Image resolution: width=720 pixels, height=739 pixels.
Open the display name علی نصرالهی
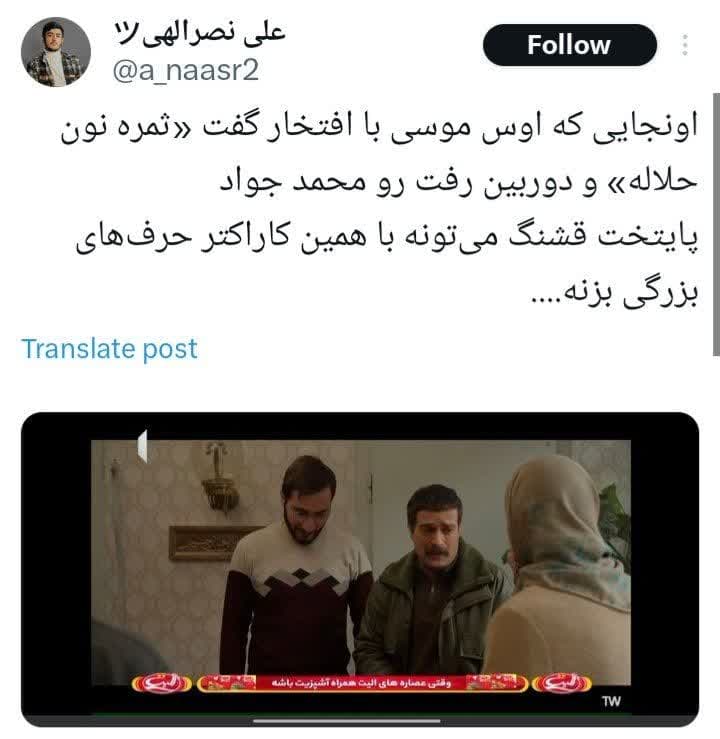tap(200, 34)
